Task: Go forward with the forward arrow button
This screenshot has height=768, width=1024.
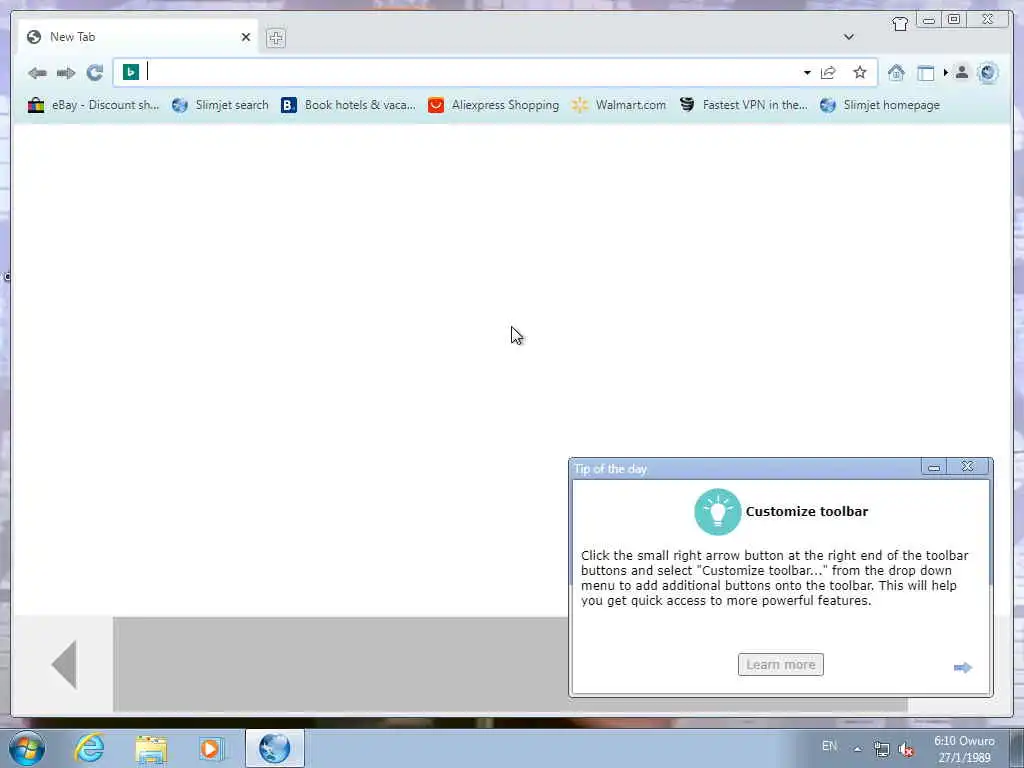Action: pyautogui.click(x=66, y=73)
